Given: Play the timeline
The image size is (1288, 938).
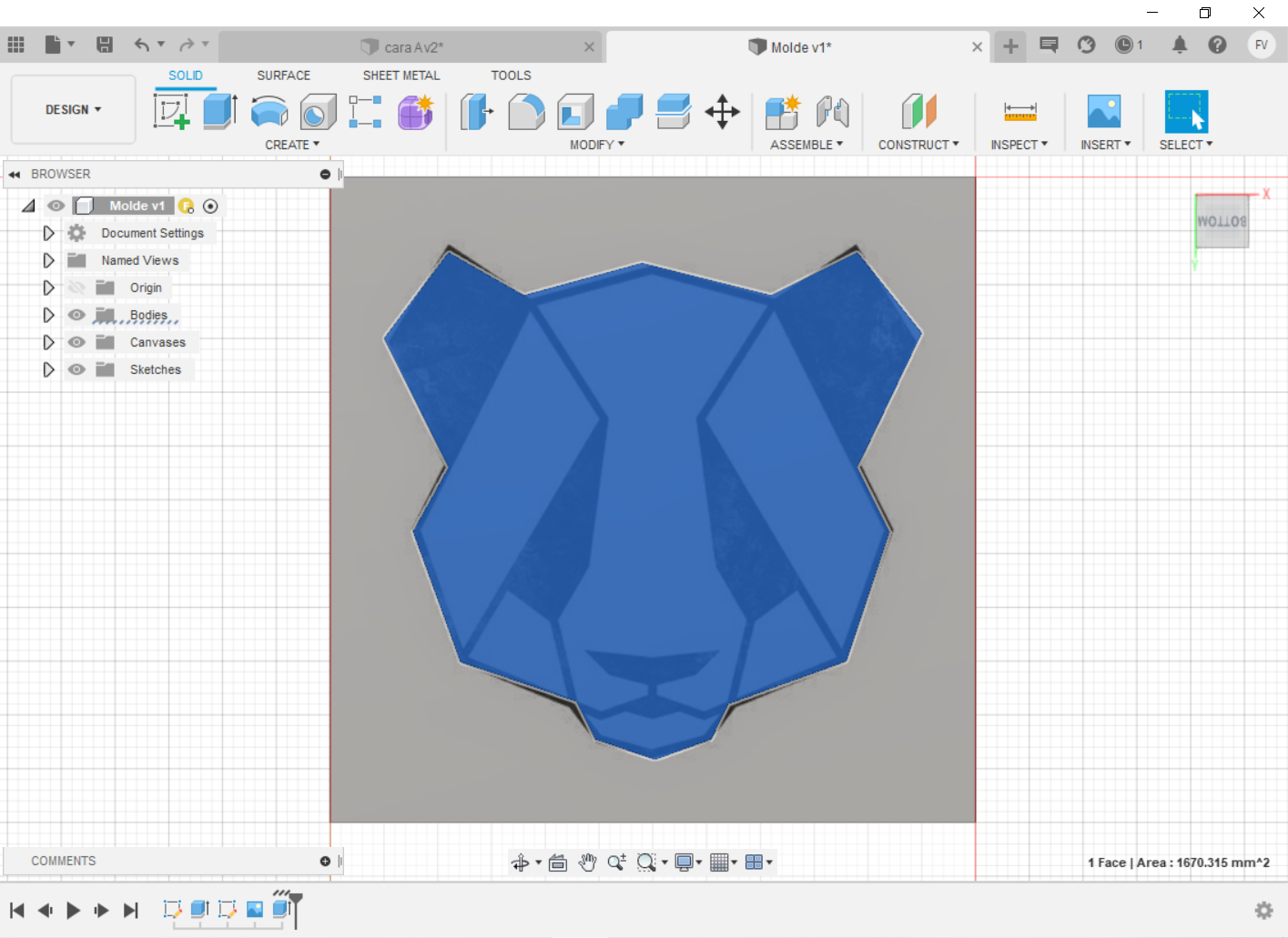Looking at the screenshot, I should 74,910.
